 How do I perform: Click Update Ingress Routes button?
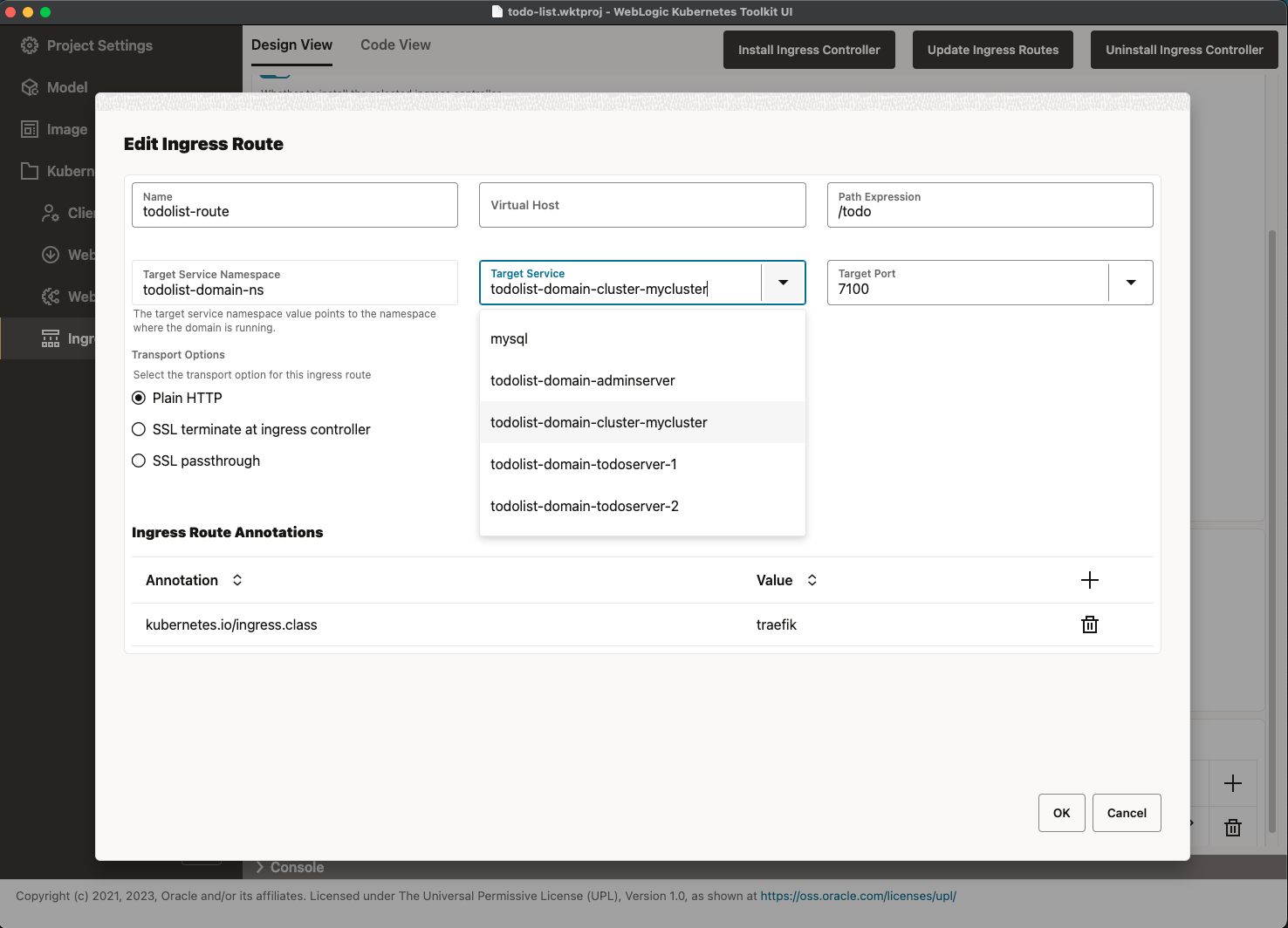click(x=993, y=50)
